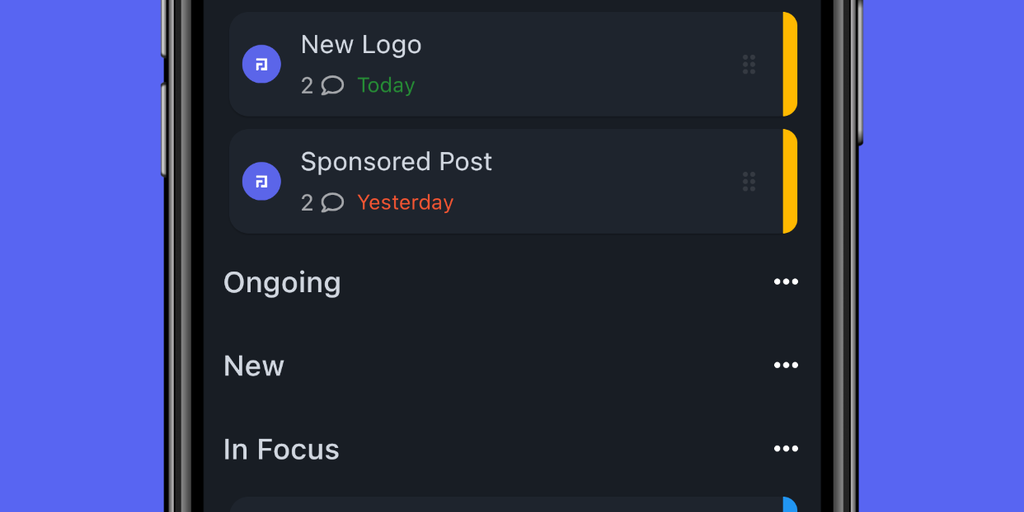The height and width of the screenshot is (512, 1024).
Task: Click the yellow color bar on Sponsored Post
Action: pos(790,181)
